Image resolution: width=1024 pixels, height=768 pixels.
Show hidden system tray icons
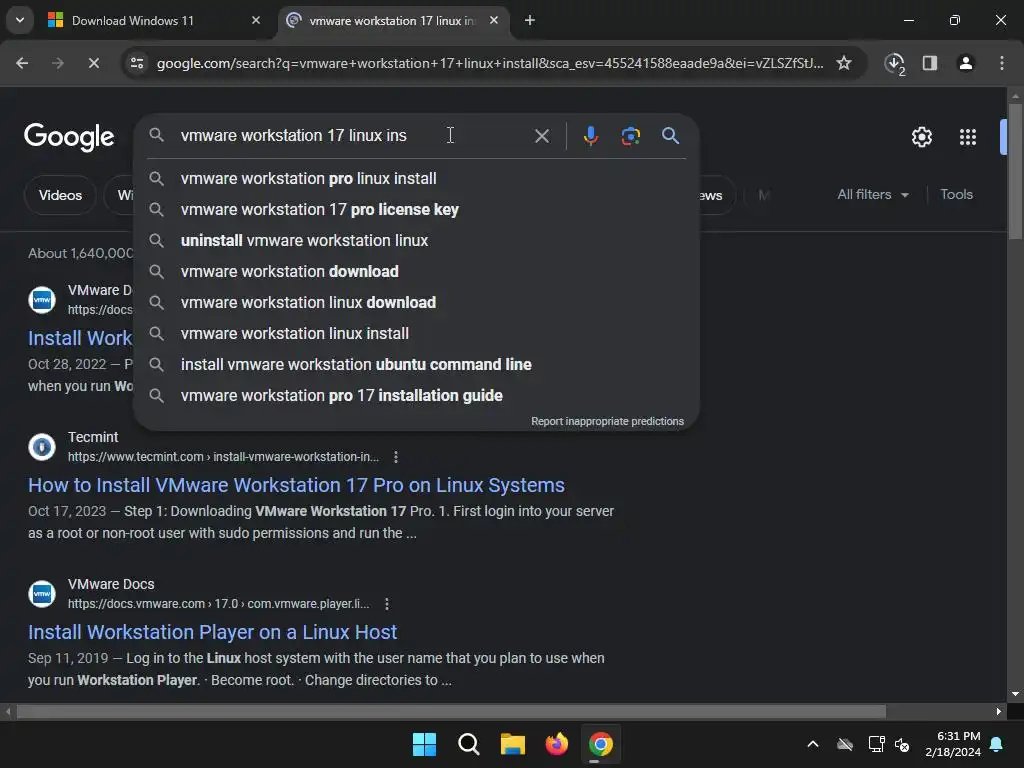point(813,744)
